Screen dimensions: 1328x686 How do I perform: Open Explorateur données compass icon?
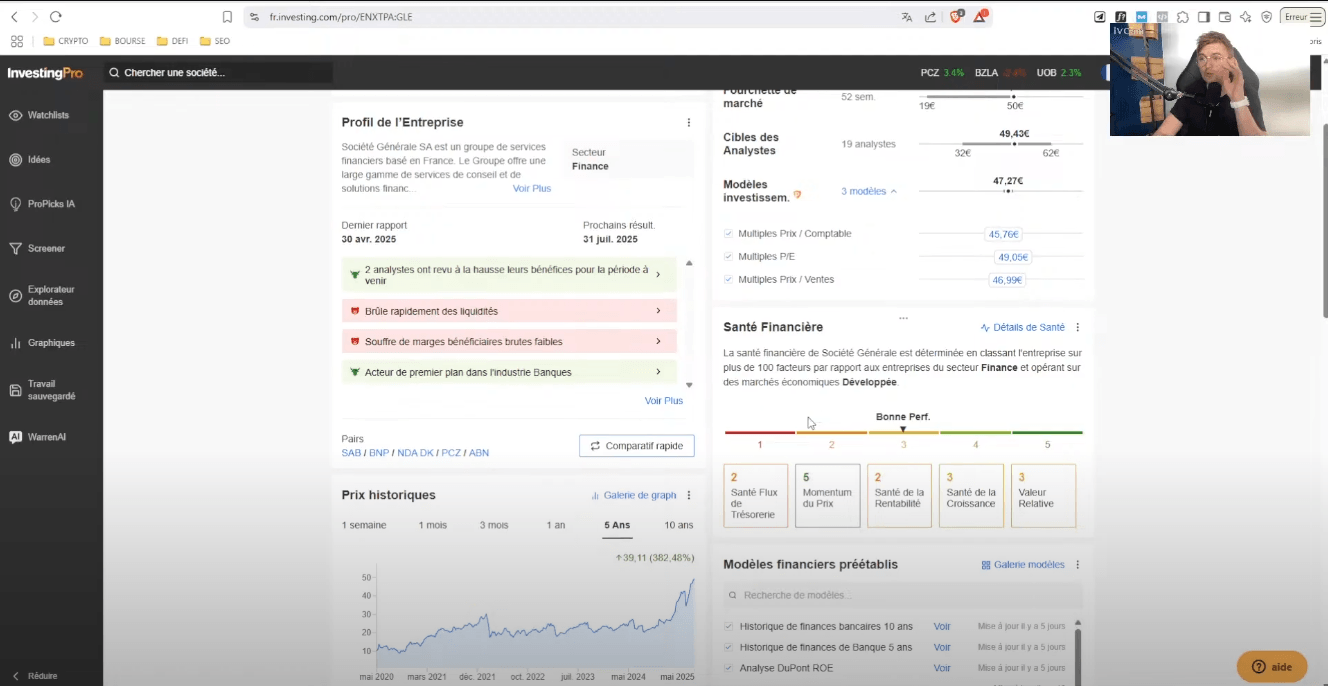click(x=15, y=296)
